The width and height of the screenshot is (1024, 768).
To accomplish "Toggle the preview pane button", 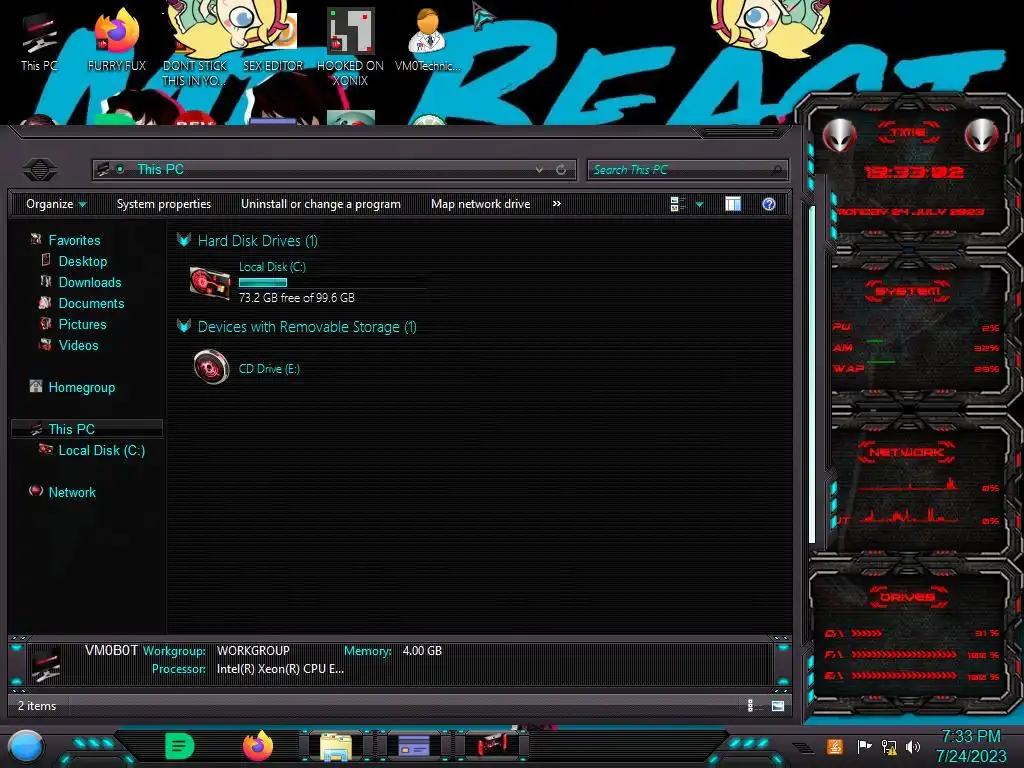I will [733, 204].
